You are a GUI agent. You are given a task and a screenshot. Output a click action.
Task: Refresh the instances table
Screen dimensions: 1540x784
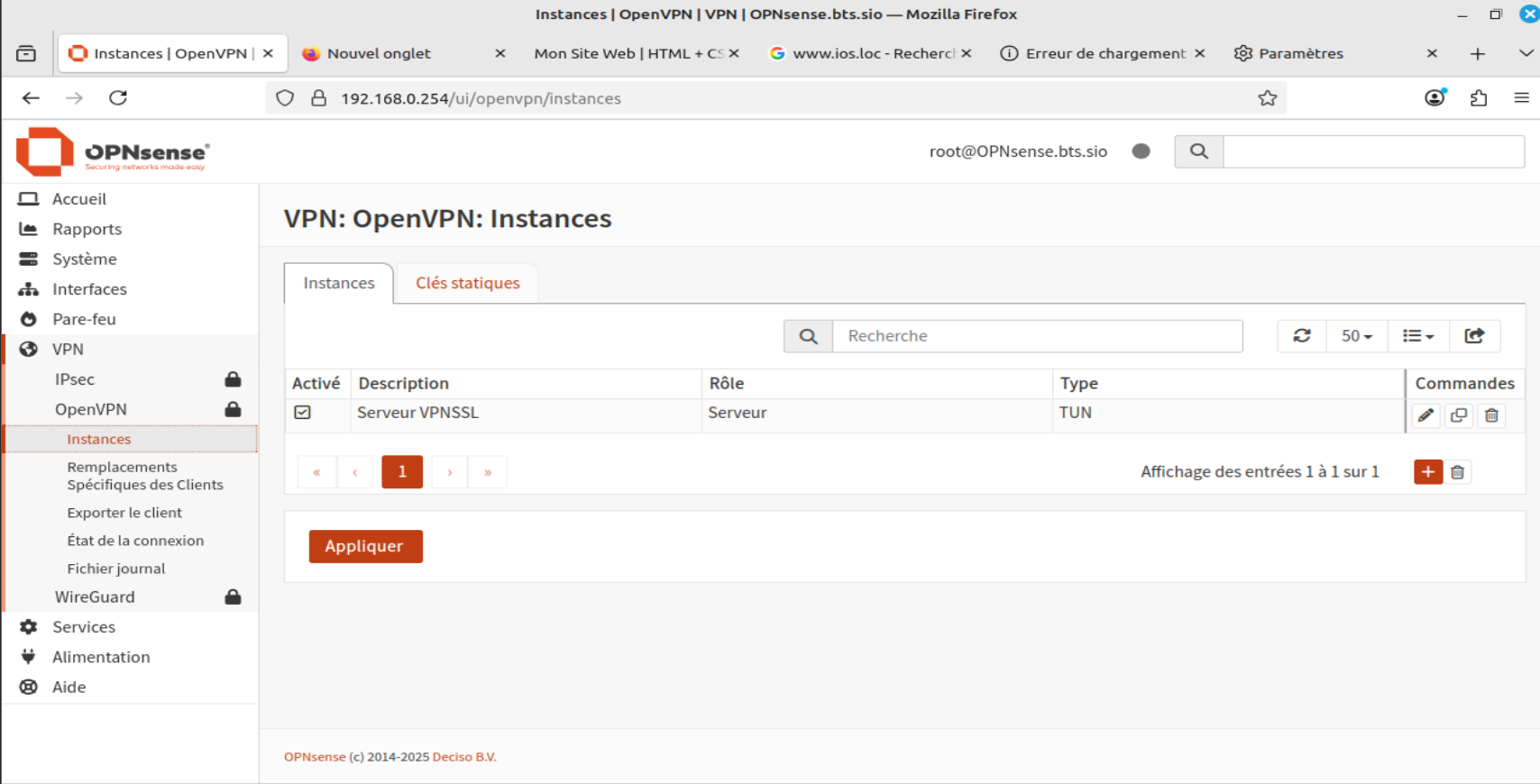click(1302, 335)
